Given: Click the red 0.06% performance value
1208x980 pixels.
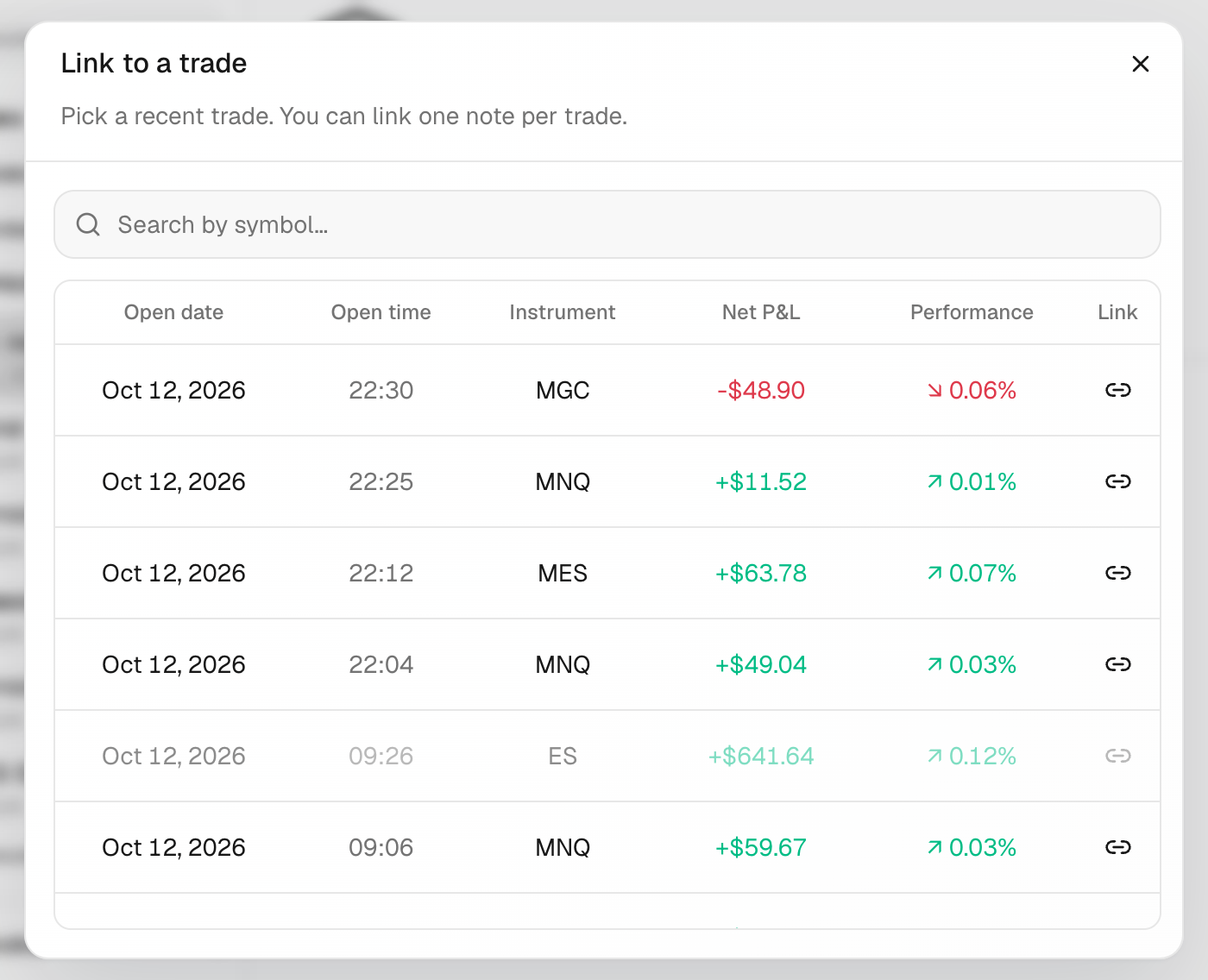Looking at the screenshot, I should point(982,390).
